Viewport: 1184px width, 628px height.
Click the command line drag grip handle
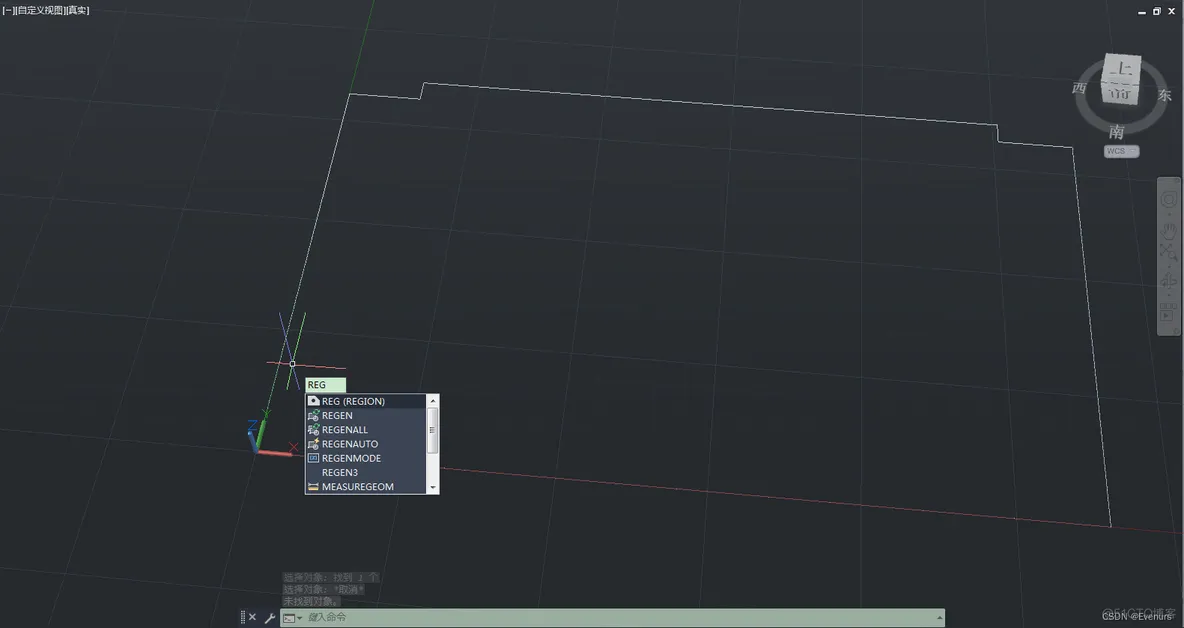click(242, 617)
